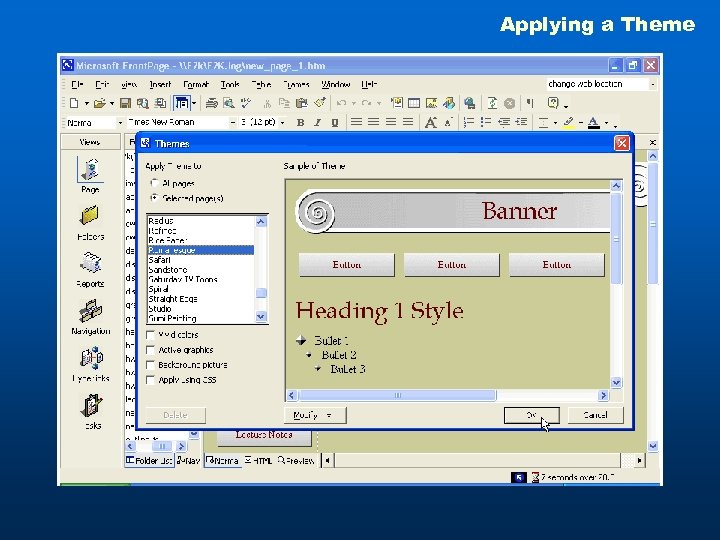720x540 pixels.
Task: Click Cancel in the Themes dialog
Action: click(596, 415)
